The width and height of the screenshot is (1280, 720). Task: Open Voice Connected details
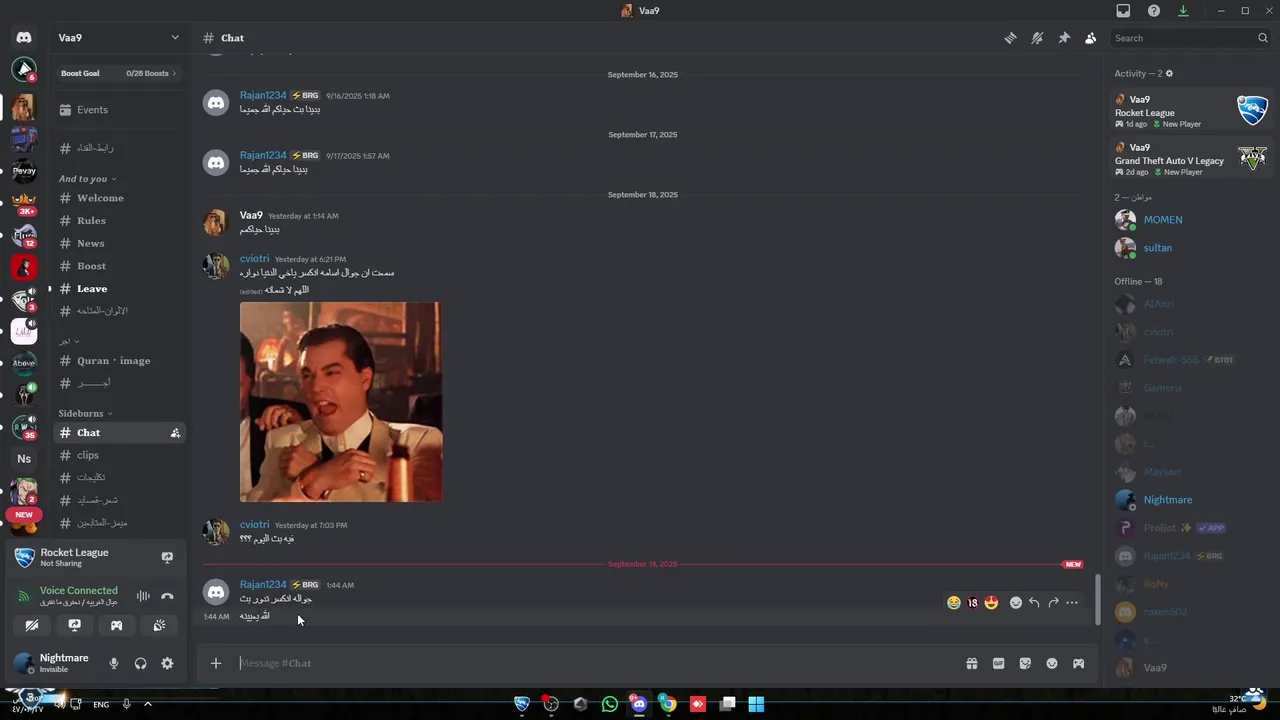[x=79, y=591]
